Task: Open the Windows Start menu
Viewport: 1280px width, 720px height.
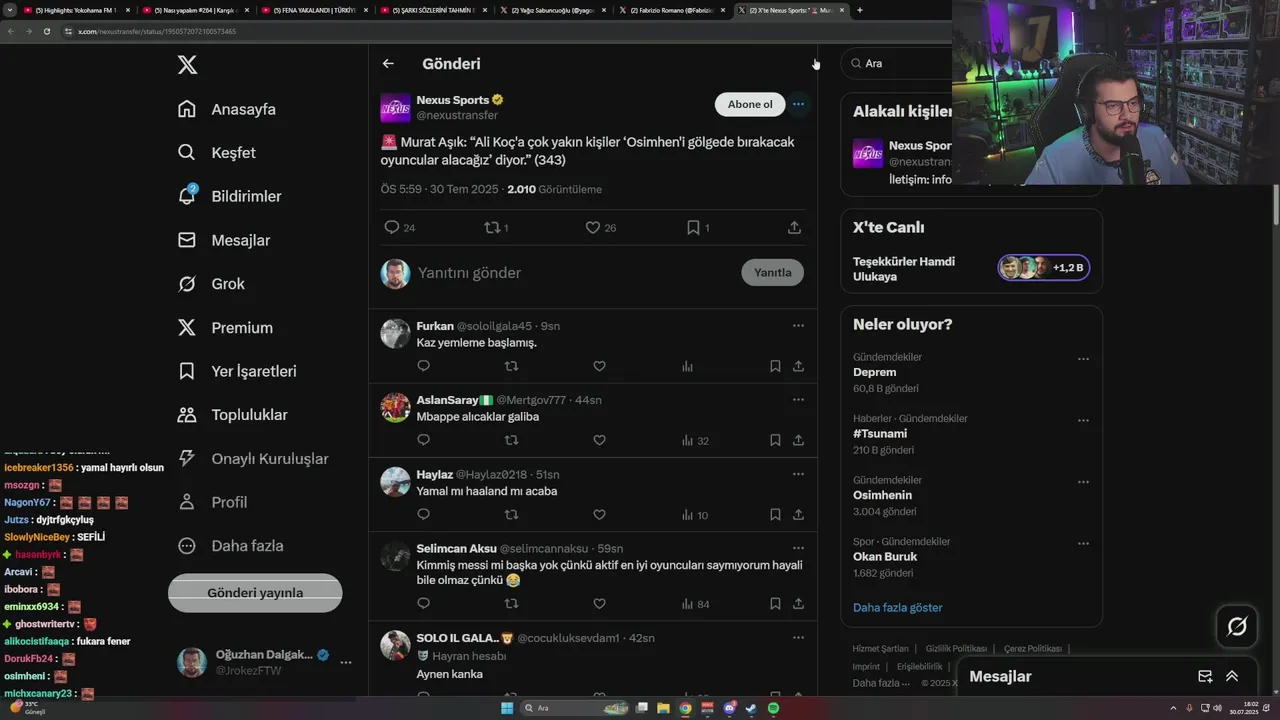Action: [507, 708]
